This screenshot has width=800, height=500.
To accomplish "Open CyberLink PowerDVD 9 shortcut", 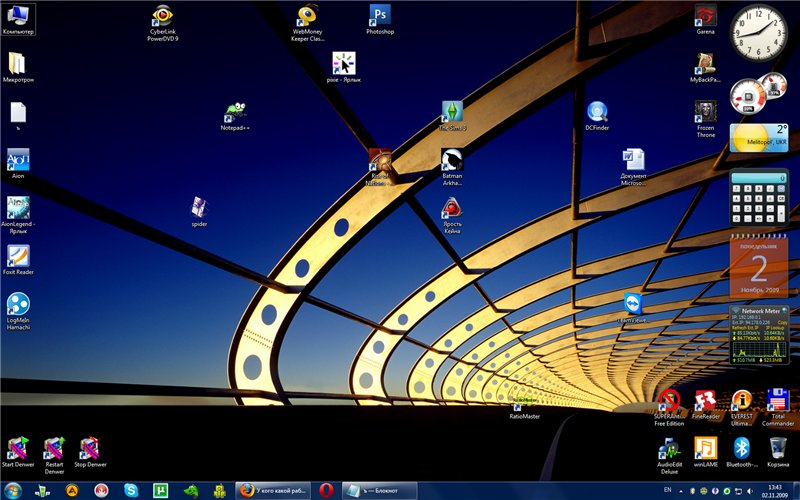I will point(163,15).
